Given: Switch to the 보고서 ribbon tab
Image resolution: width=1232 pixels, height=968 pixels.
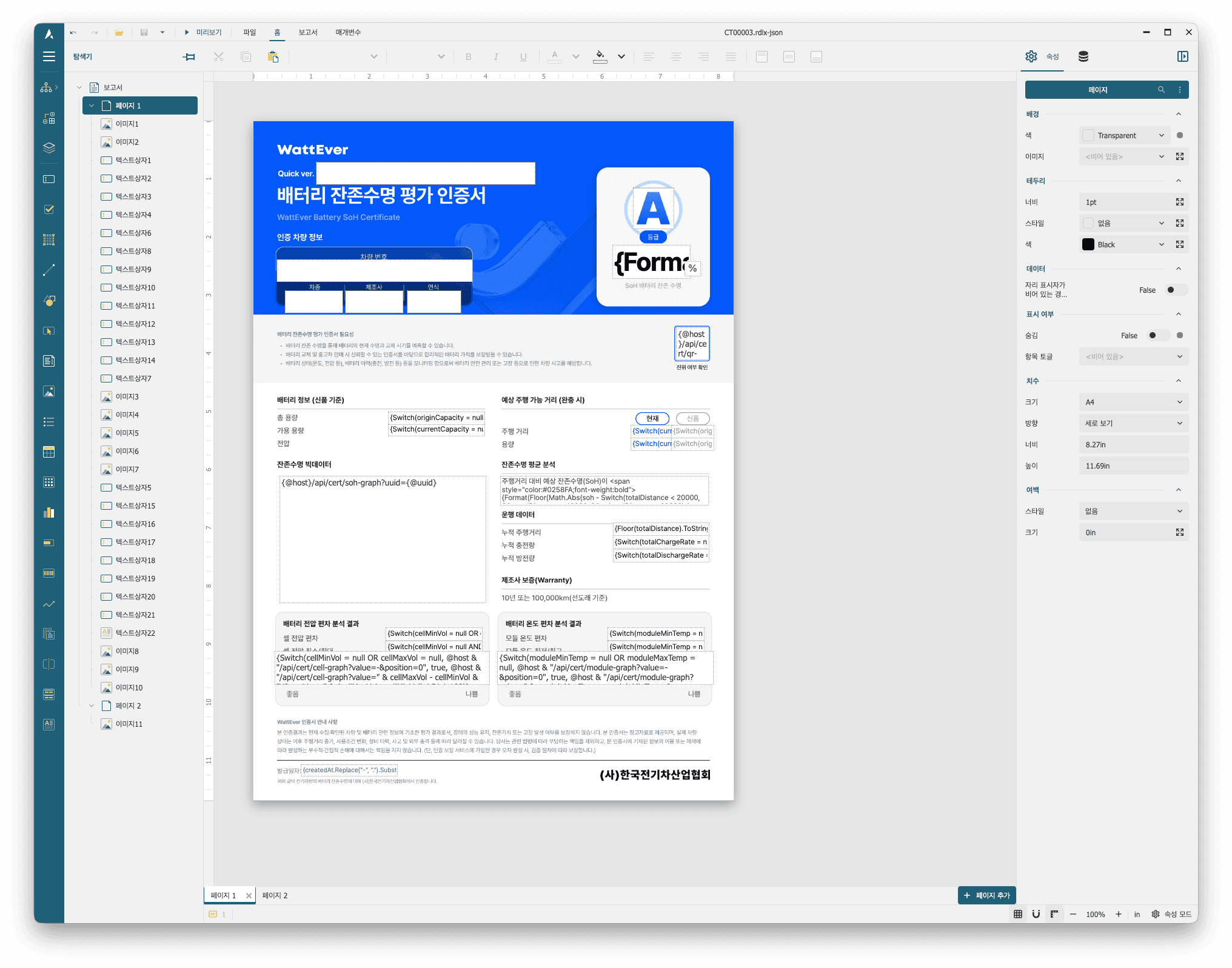Looking at the screenshot, I should pyautogui.click(x=308, y=32).
